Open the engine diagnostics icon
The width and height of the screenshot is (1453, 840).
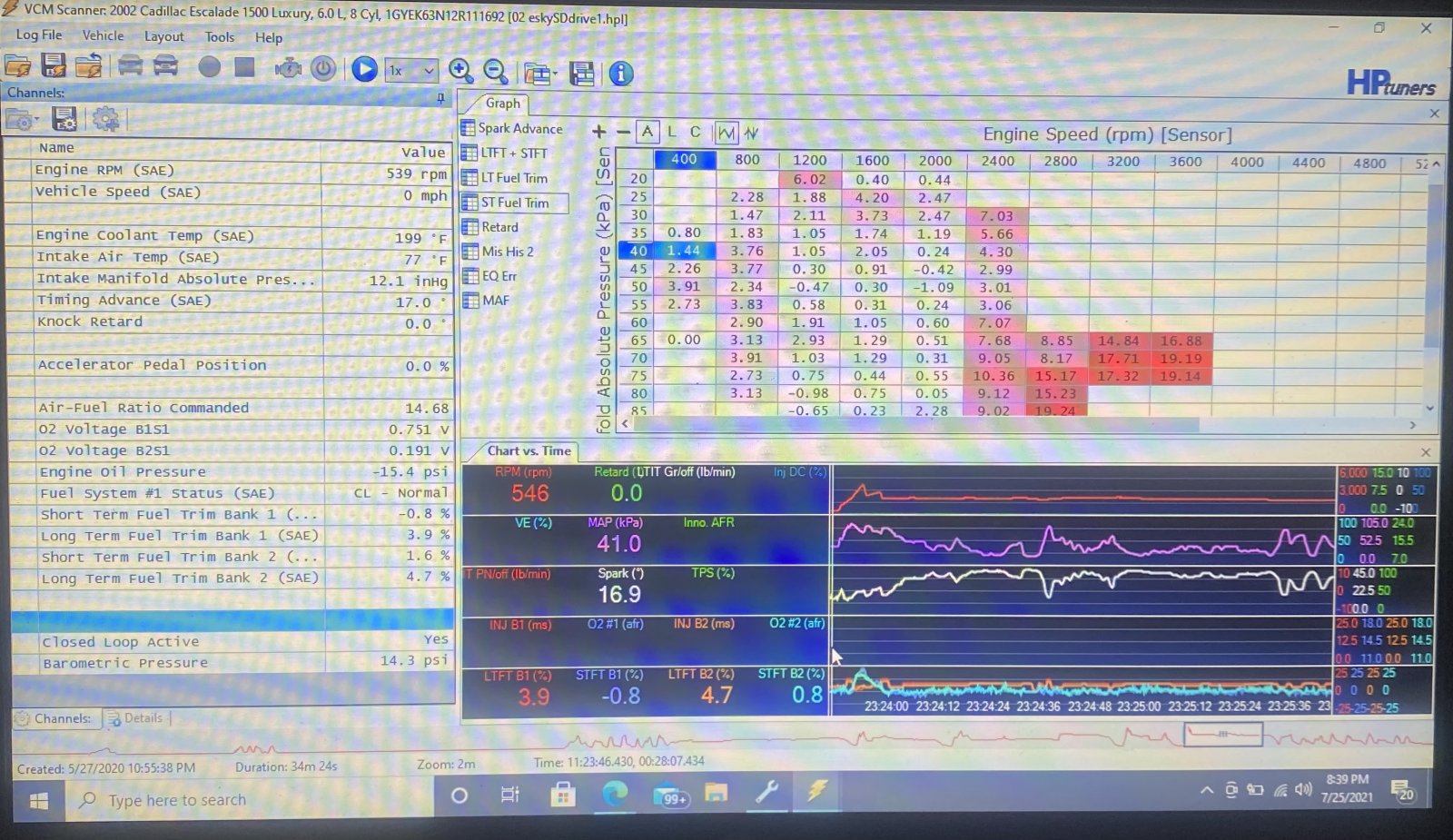tap(288, 68)
